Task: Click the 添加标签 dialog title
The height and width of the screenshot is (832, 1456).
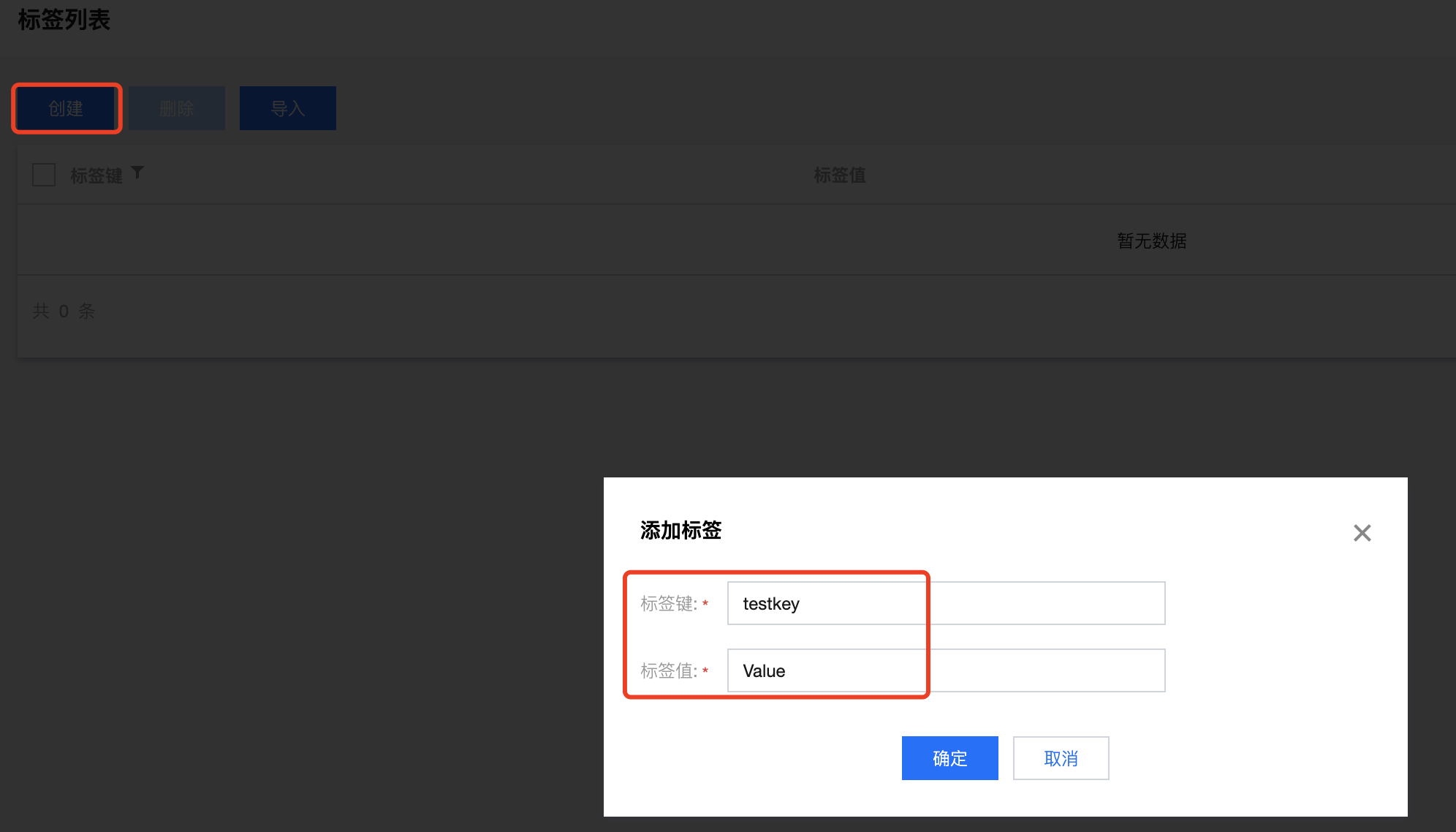Action: (x=681, y=530)
